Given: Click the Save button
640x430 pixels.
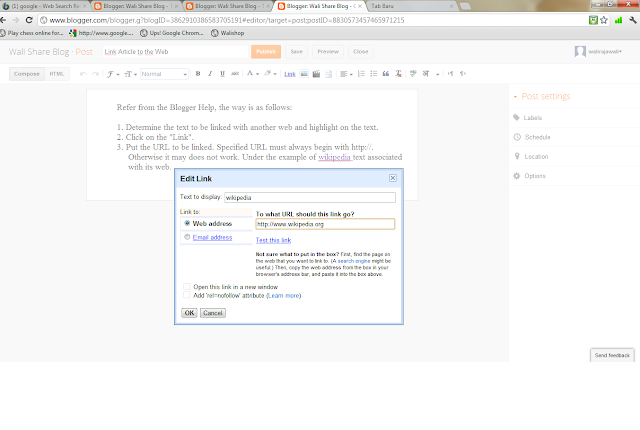Looking at the screenshot, I should (297, 51).
